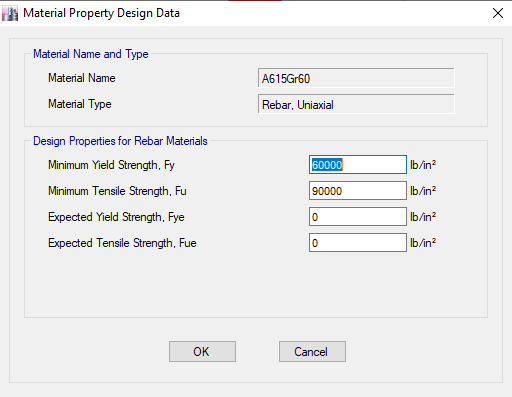Click the "Material Type" label text
The image size is (512, 397).
click(x=80, y=104)
